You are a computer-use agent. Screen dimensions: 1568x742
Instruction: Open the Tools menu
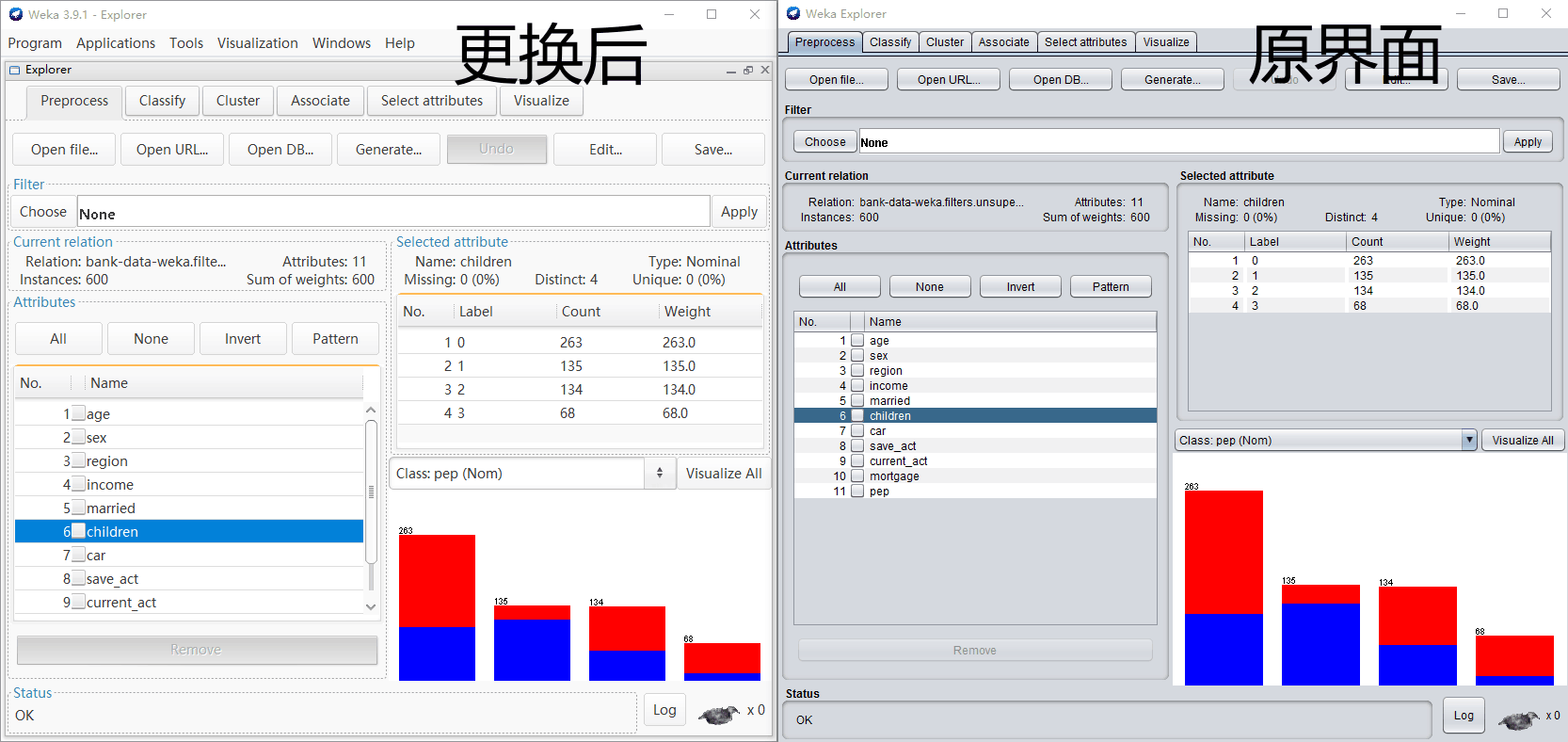[x=186, y=43]
